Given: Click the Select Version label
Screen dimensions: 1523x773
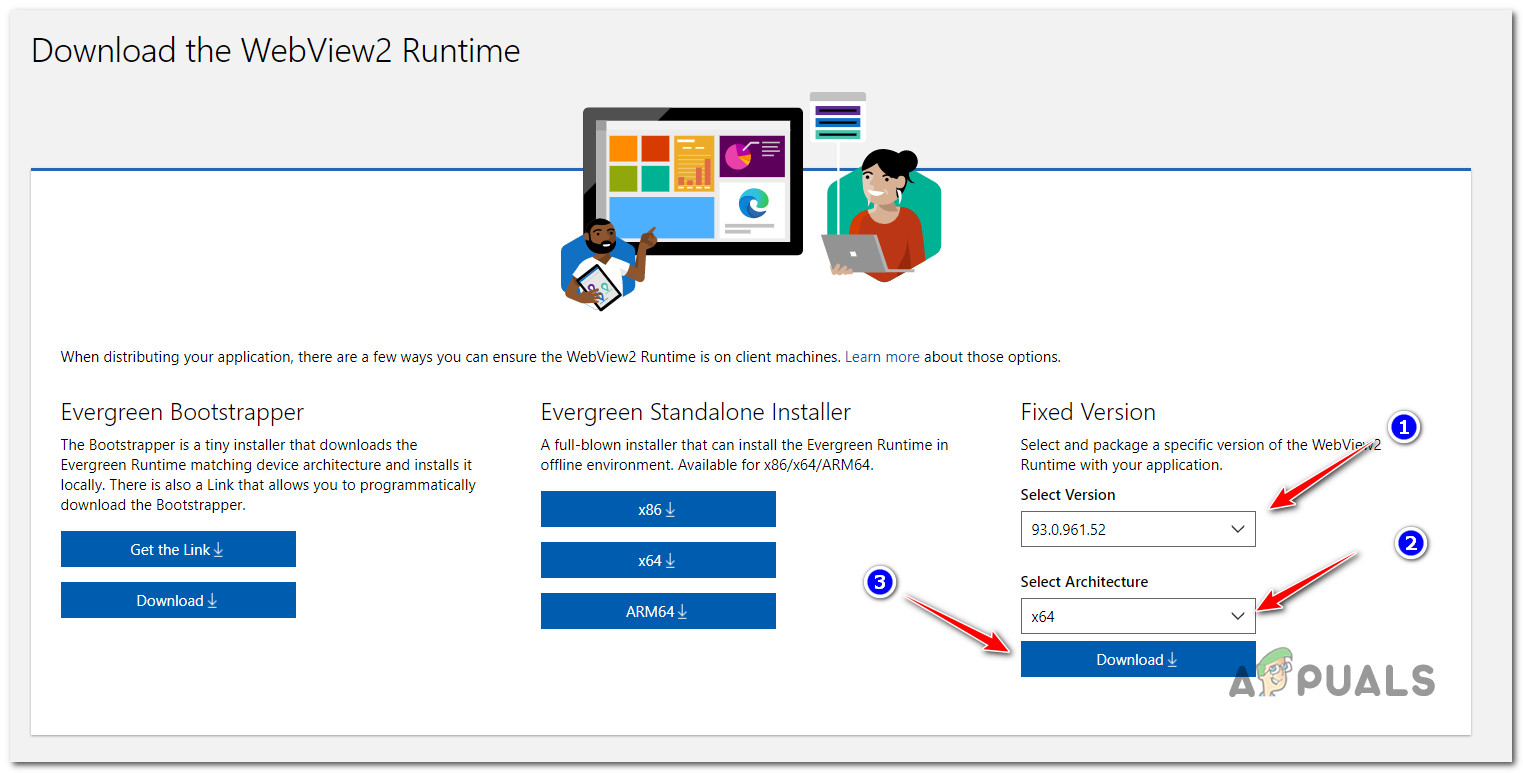Looking at the screenshot, I should 1068,494.
